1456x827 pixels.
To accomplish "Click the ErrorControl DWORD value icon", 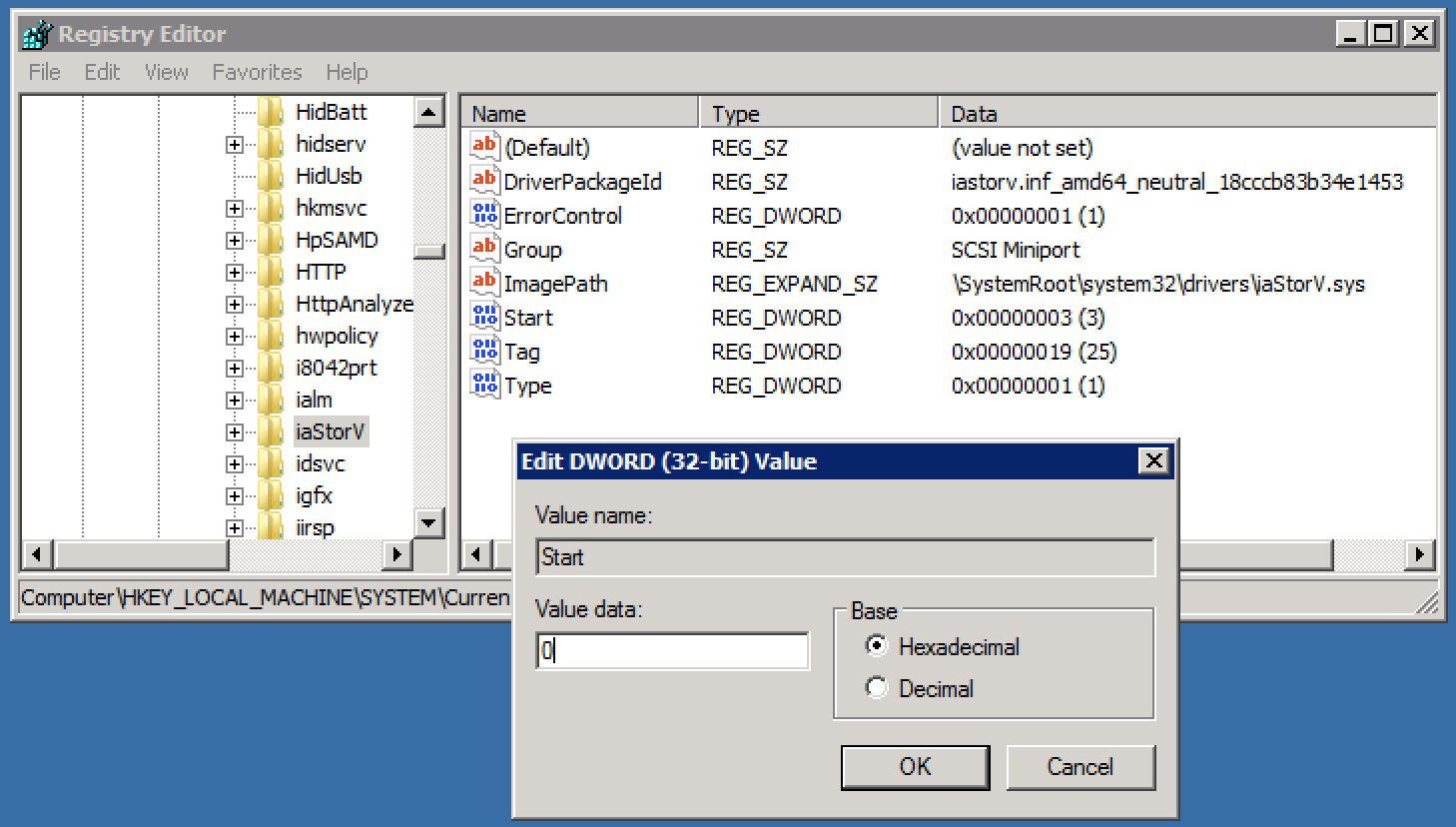I will tap(484, 215).
